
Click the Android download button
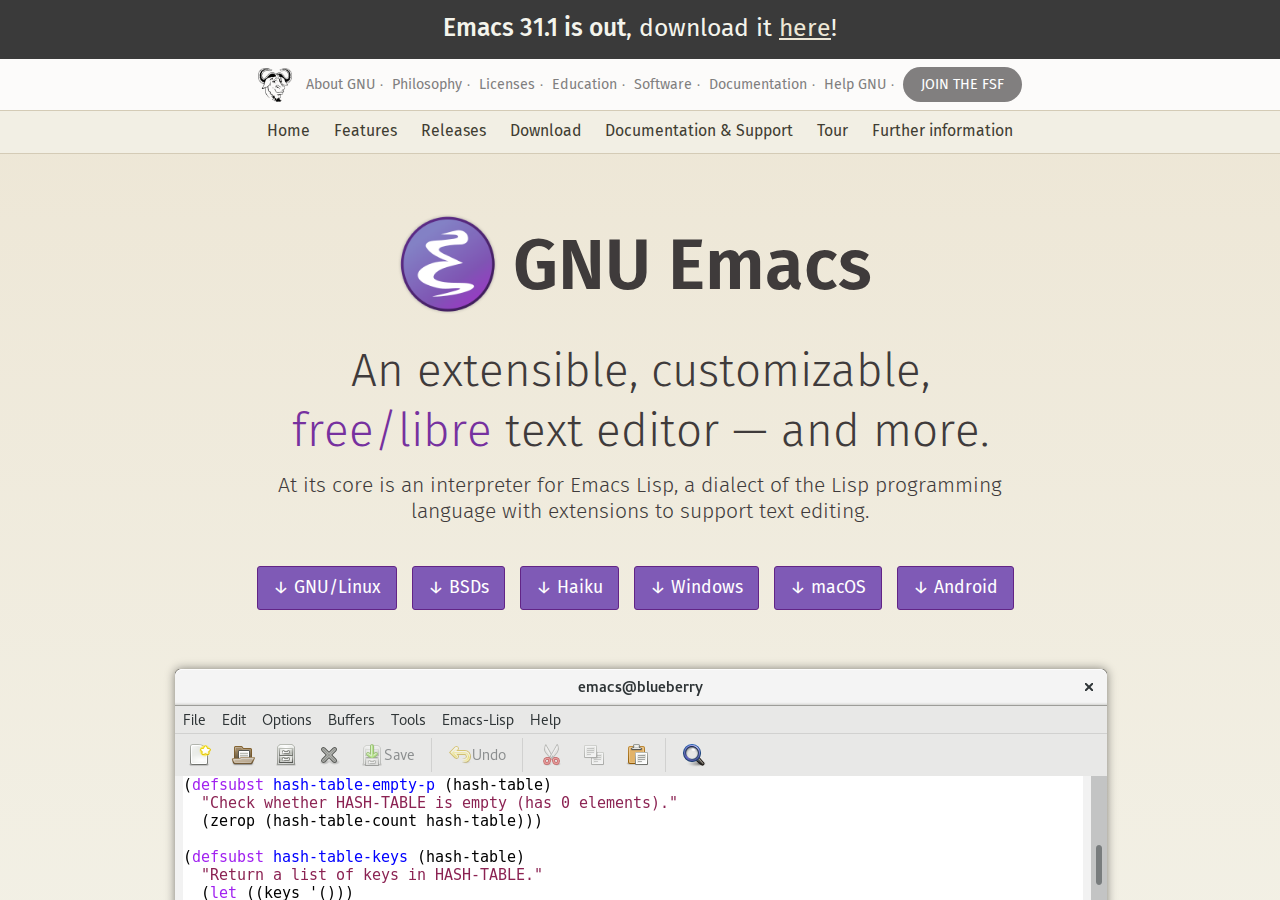955,588
